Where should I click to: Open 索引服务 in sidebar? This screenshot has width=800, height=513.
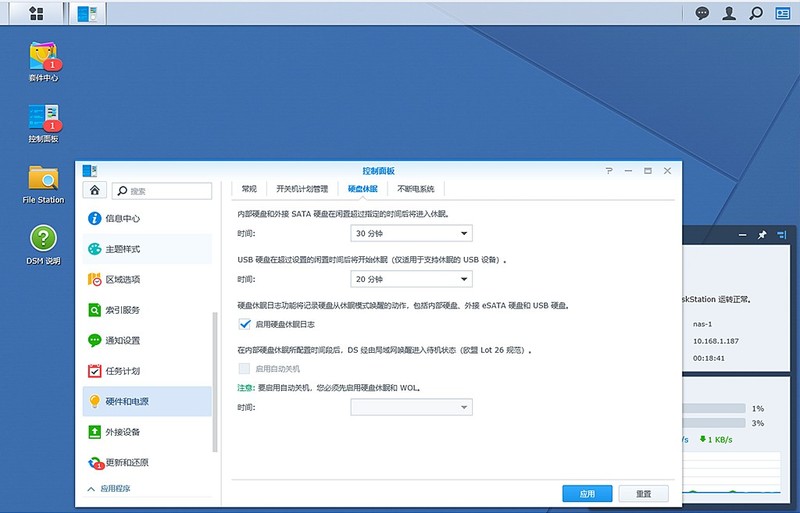tap(147, 310)
